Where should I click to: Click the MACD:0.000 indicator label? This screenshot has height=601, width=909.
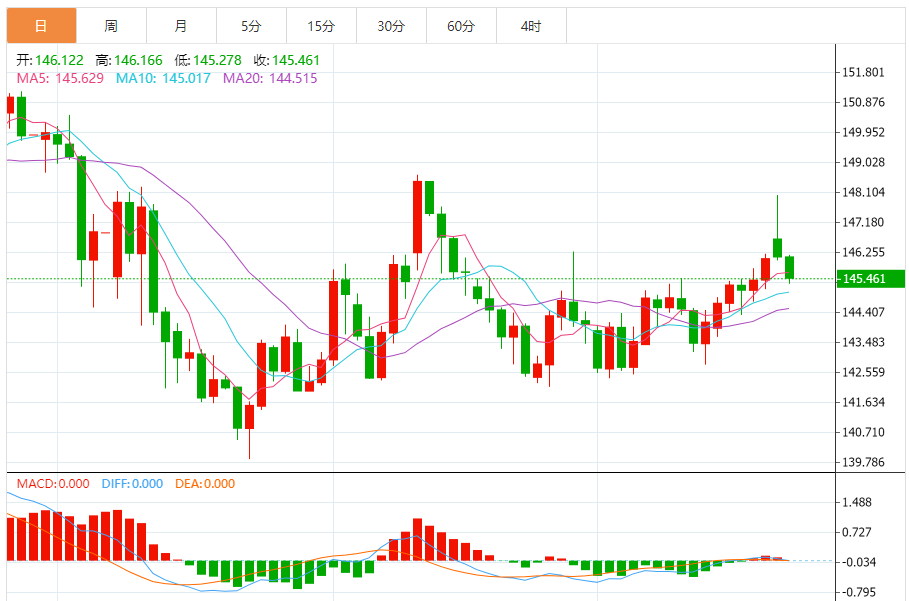(x=53, y=484)
